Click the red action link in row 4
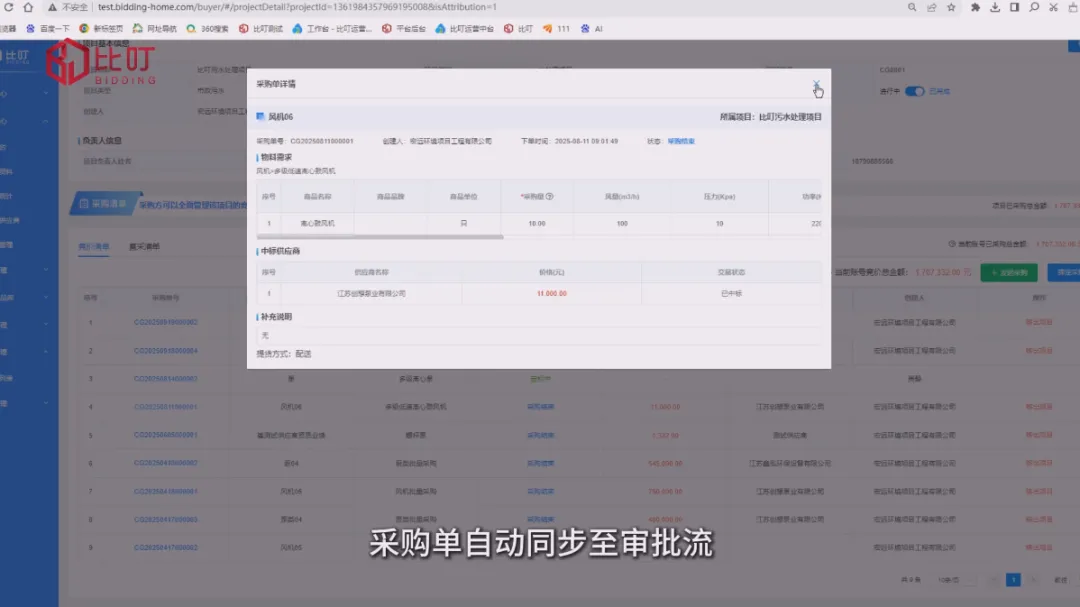 point(1039,407)
